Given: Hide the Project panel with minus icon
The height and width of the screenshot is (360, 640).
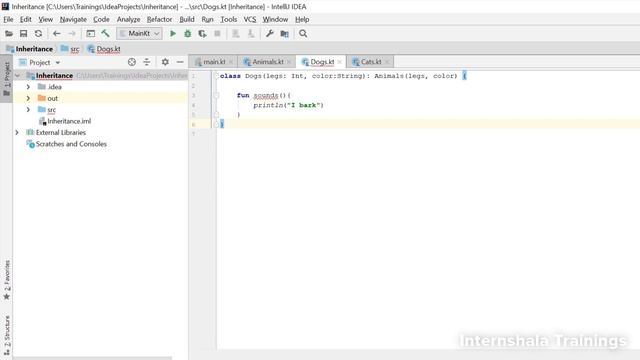Looking at the screenshot, I should pyautogui.click(x=180, y=62).
